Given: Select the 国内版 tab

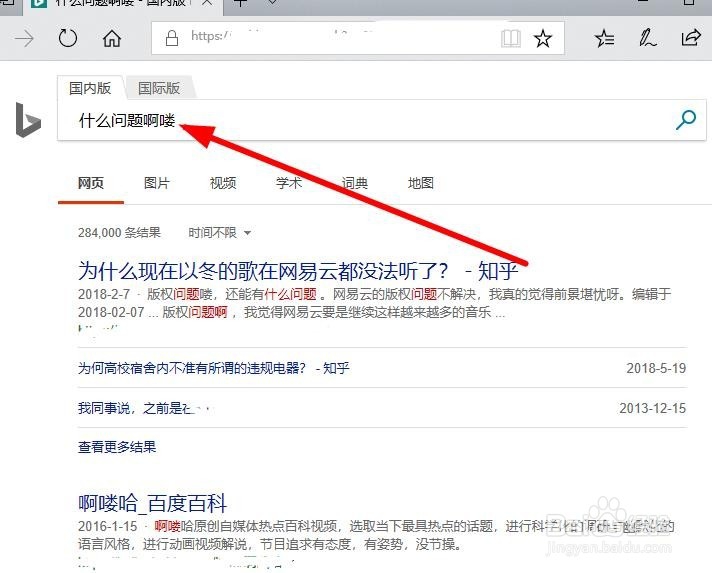Looking at the screenshot, I should coord(90,88).
